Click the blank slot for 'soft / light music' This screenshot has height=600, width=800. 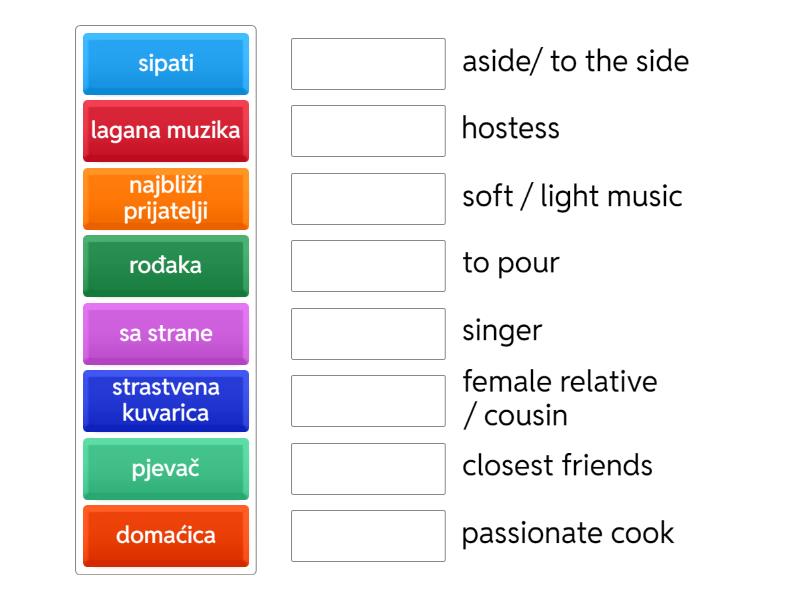[x=368, y=198]
